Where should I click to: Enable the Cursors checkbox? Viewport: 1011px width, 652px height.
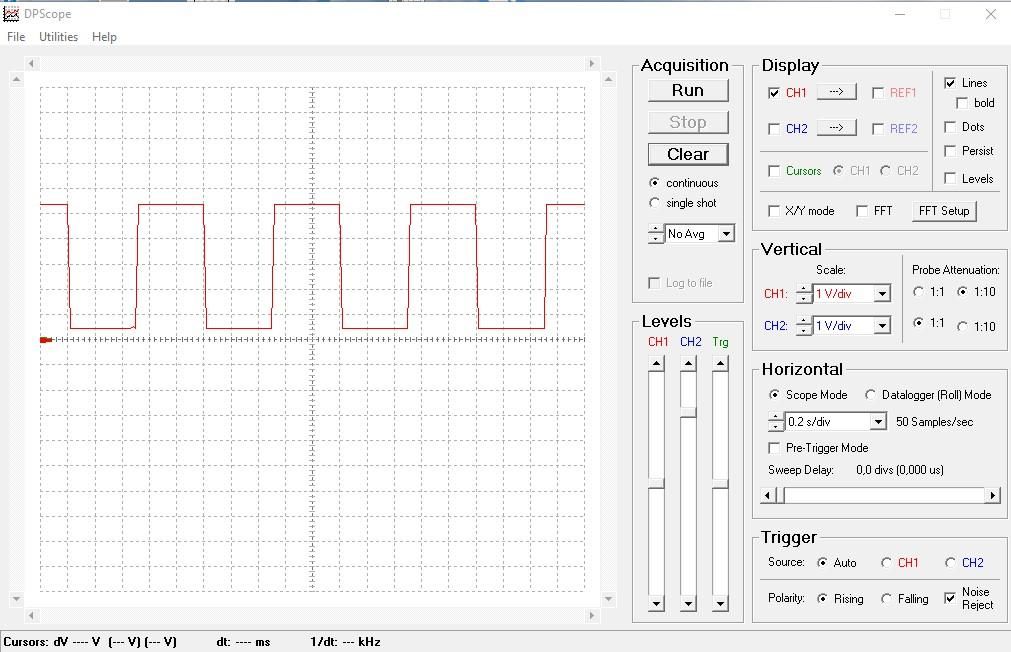(x=774, y=171)
